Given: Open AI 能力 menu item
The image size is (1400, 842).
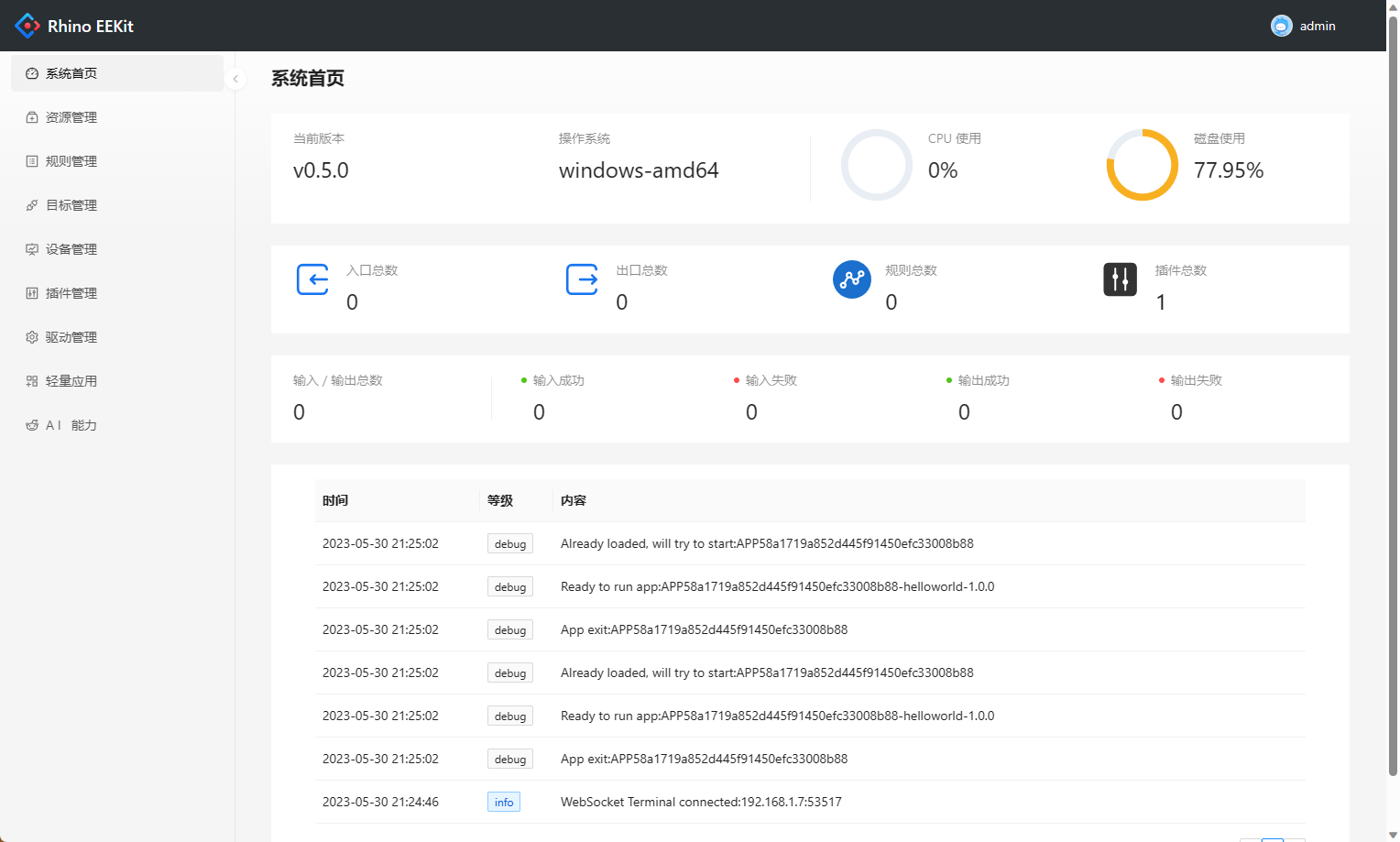Looking at the screenshot, I should (x=117, y=425).
